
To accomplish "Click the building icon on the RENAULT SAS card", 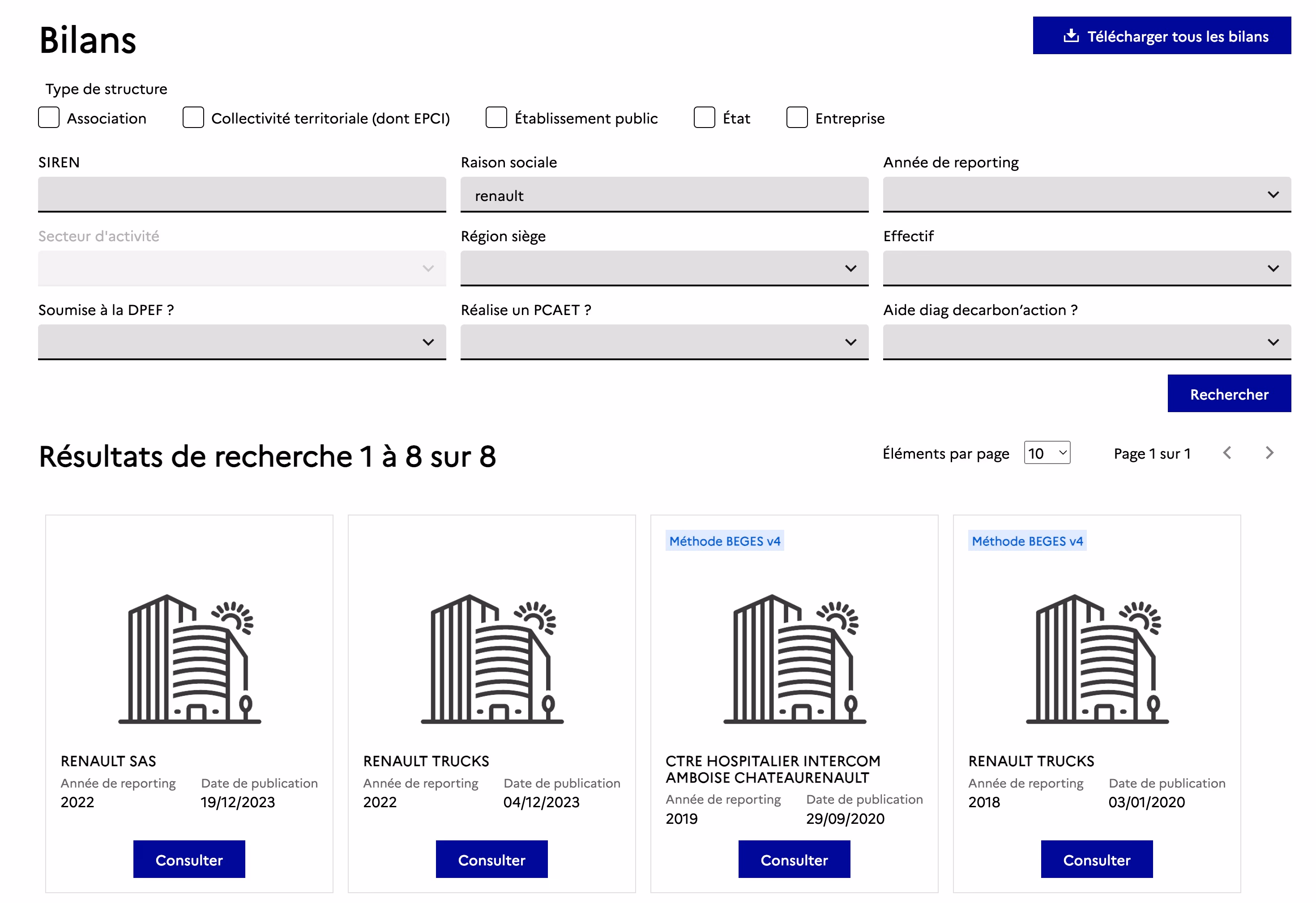I will [189, 660].
